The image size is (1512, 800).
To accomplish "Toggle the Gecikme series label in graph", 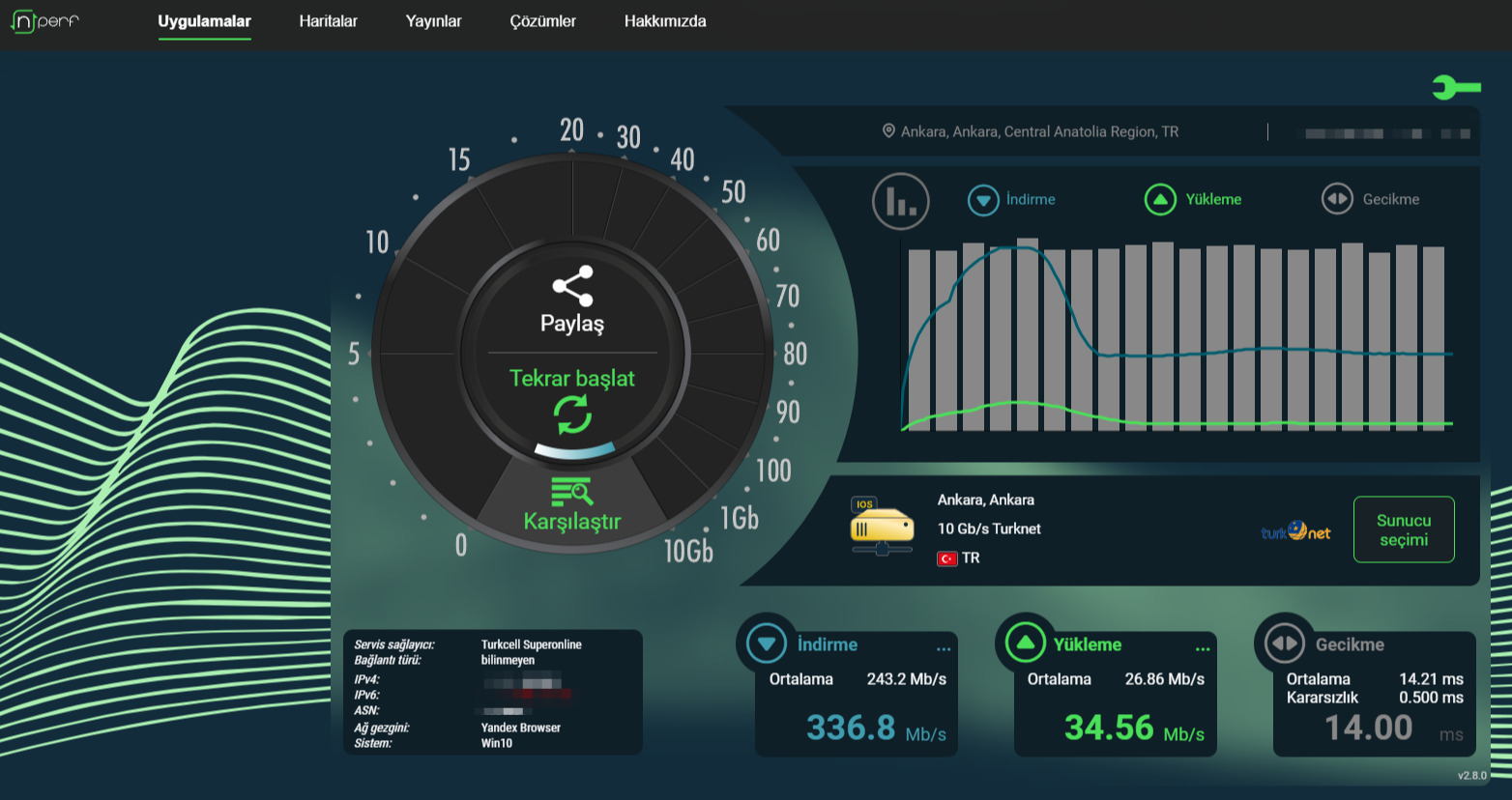I will point(1391,199).
